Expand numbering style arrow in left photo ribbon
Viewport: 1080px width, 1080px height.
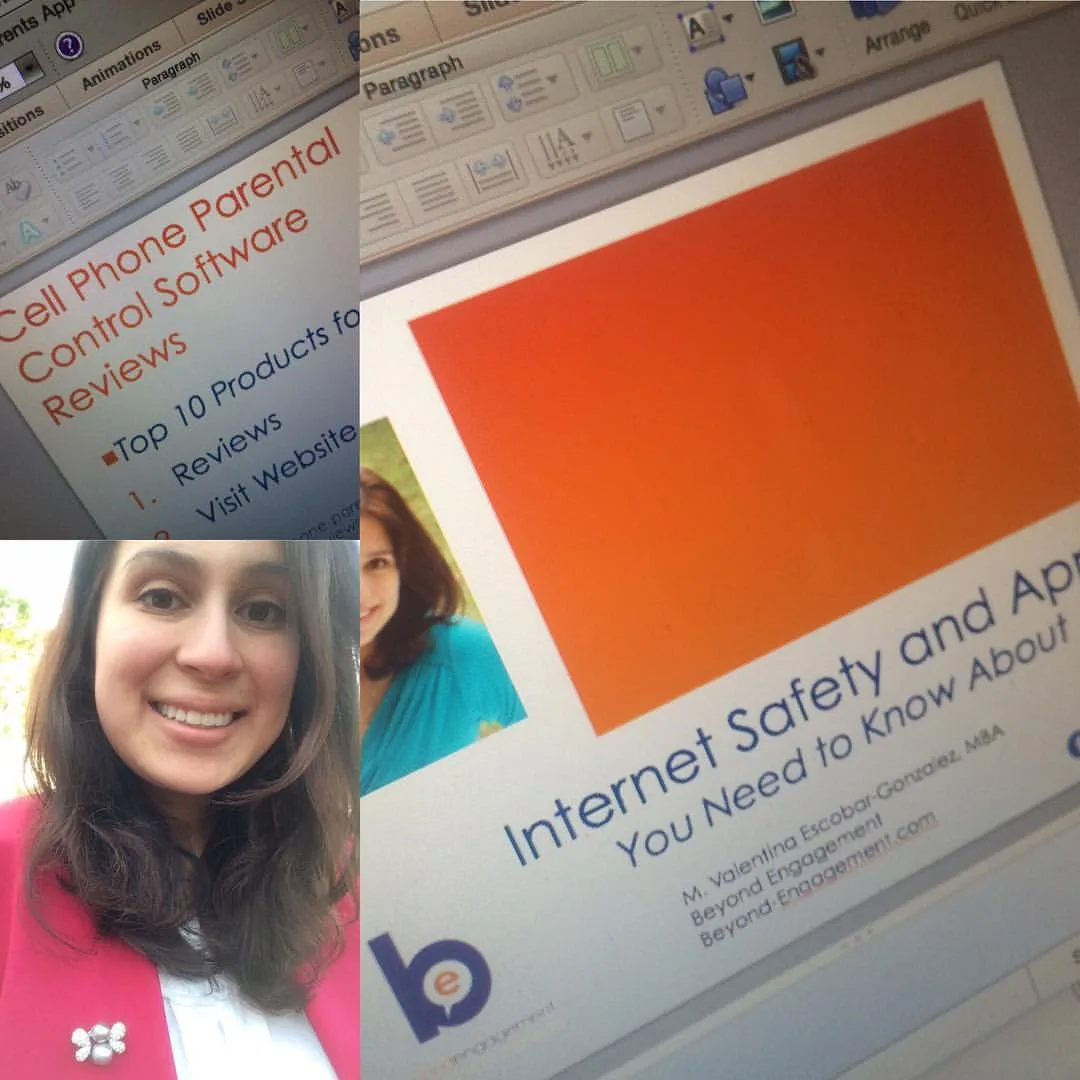click(x=138, y=124)
